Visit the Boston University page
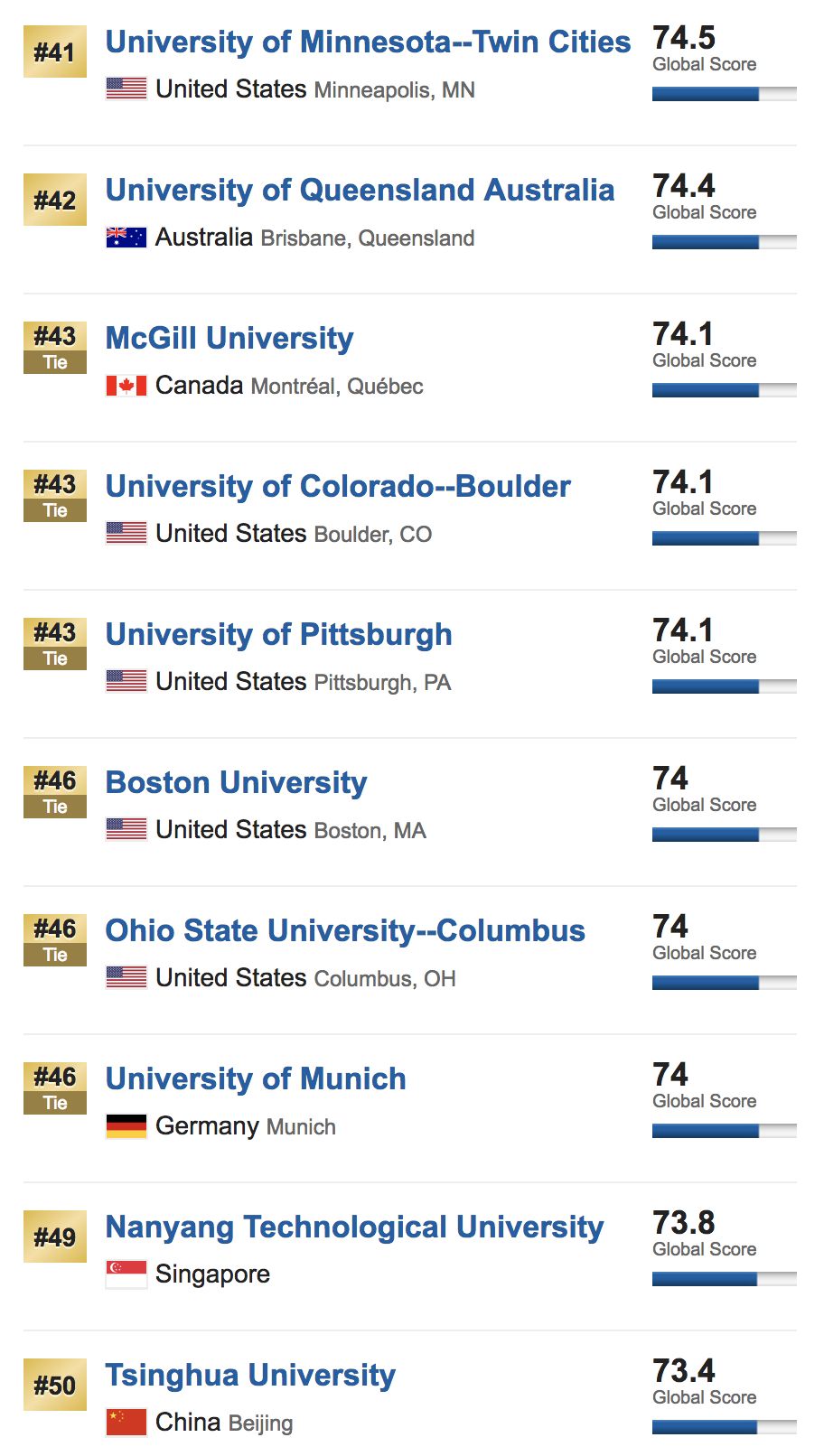The height and width of the screenshot is (1456, 824). [x=236, y=782]
